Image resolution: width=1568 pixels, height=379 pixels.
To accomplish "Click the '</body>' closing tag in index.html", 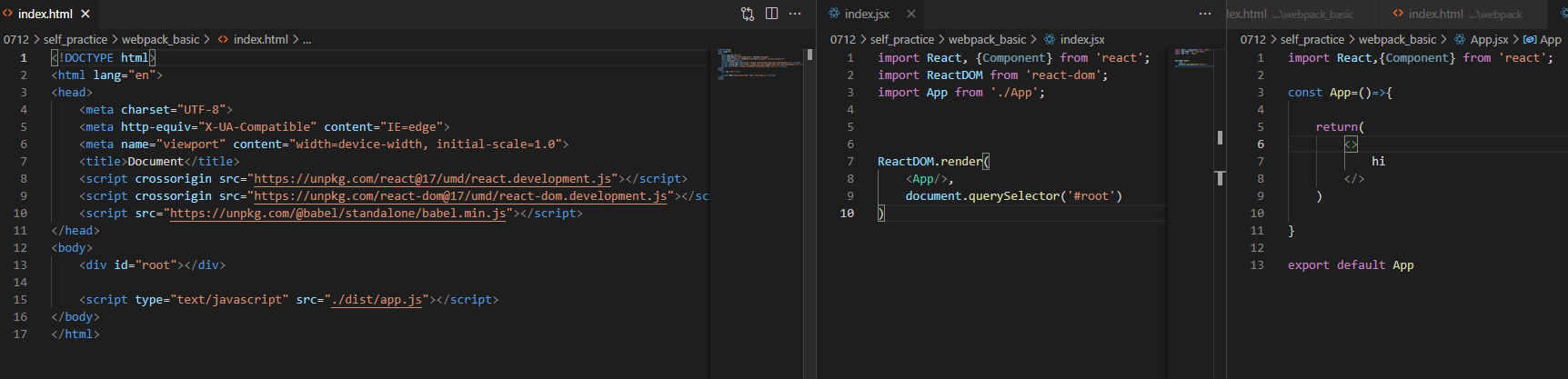I will tap(75, 317).
